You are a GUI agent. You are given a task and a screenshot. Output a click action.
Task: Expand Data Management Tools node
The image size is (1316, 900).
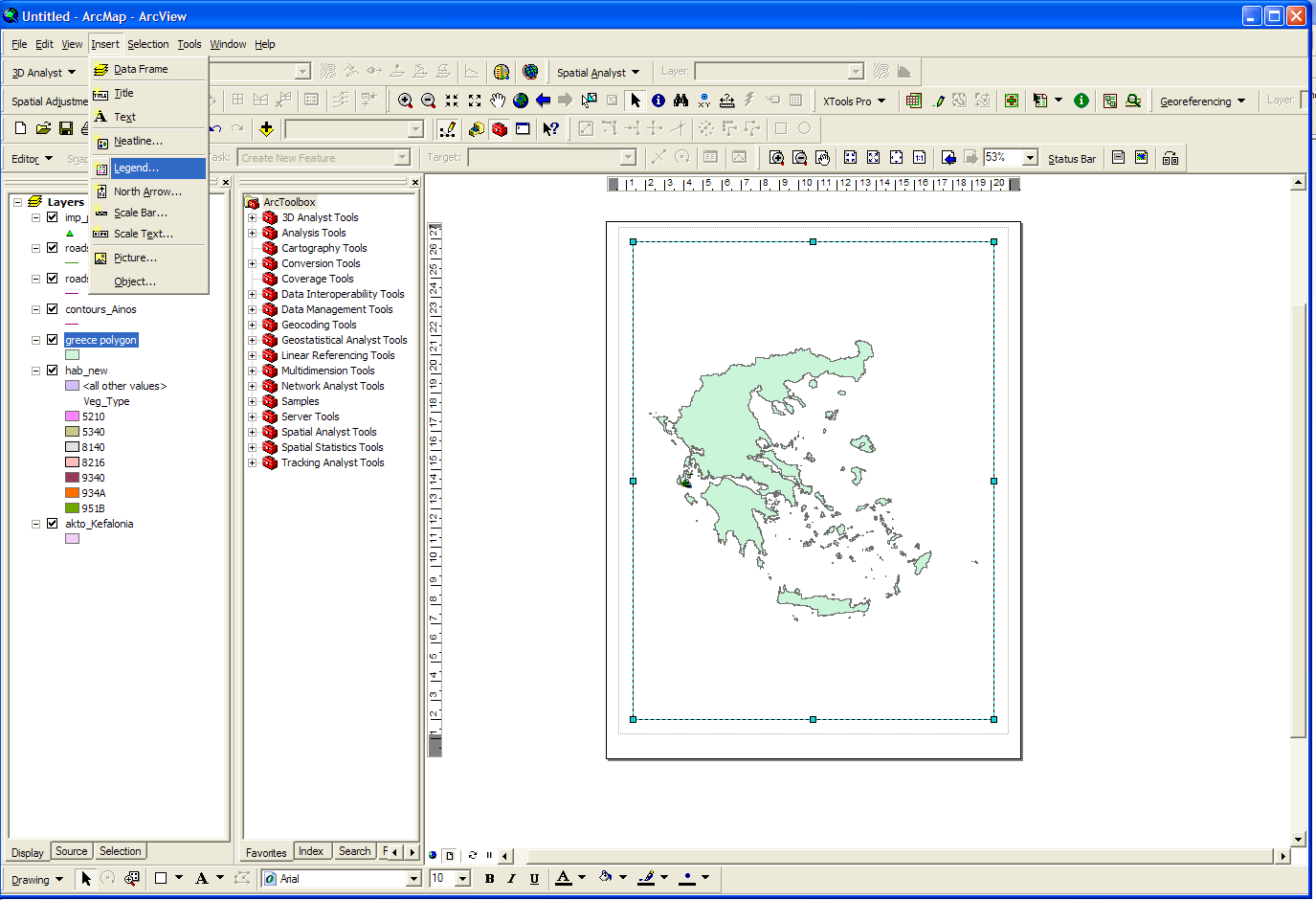click(x=253, y=309)
